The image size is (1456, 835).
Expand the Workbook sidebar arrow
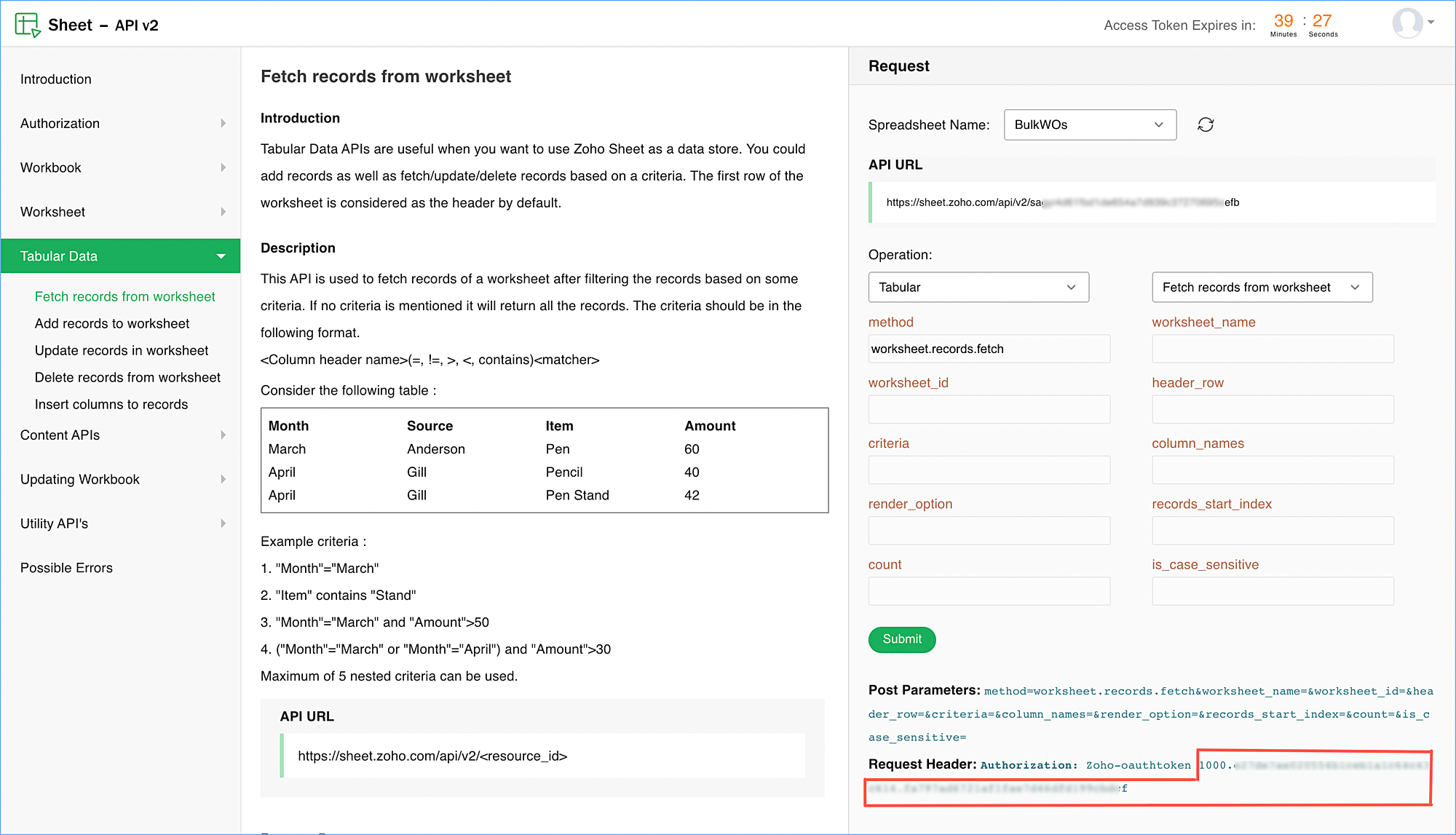tap(223, 167)
